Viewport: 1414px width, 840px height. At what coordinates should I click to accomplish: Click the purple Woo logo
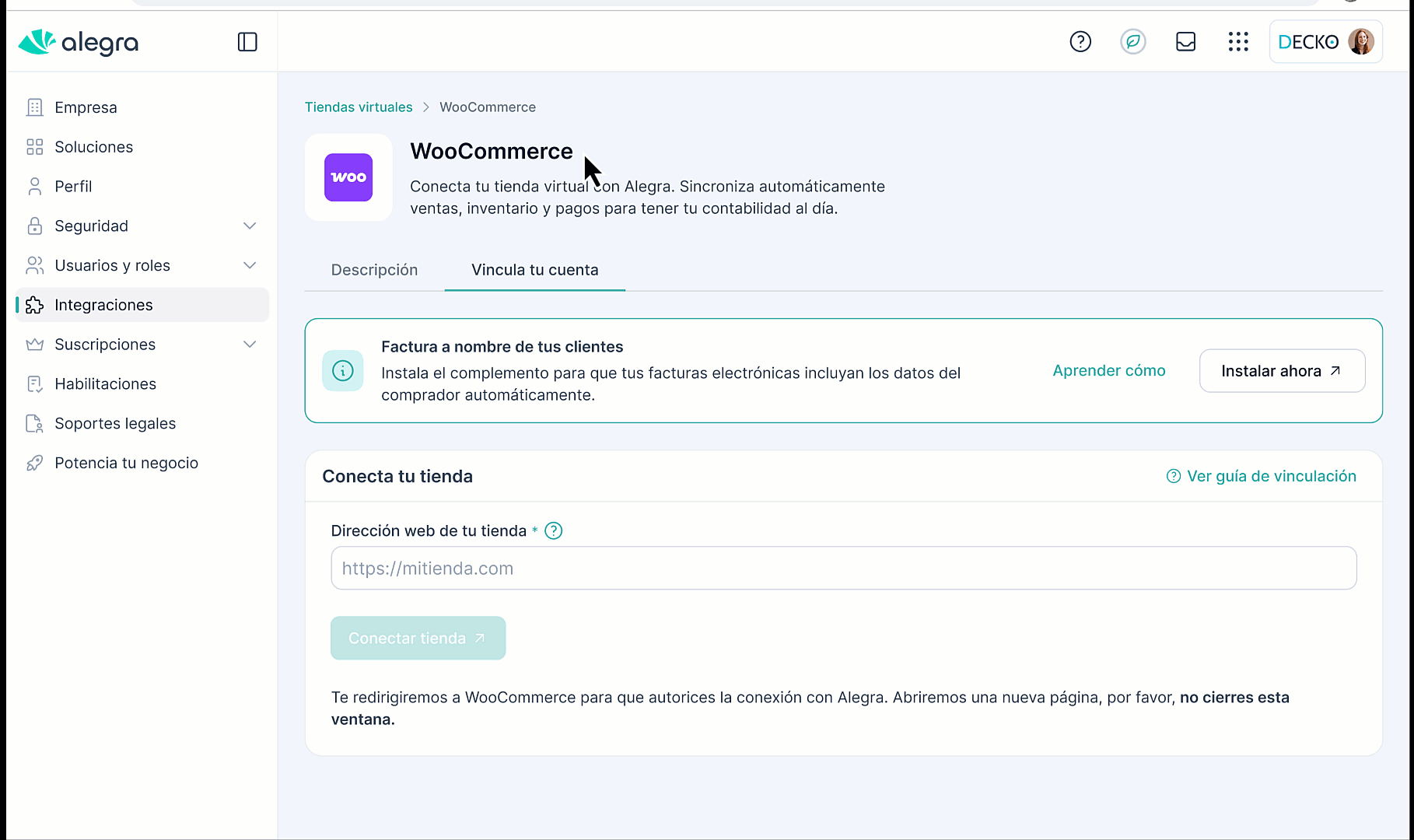[x=348, y=177]
